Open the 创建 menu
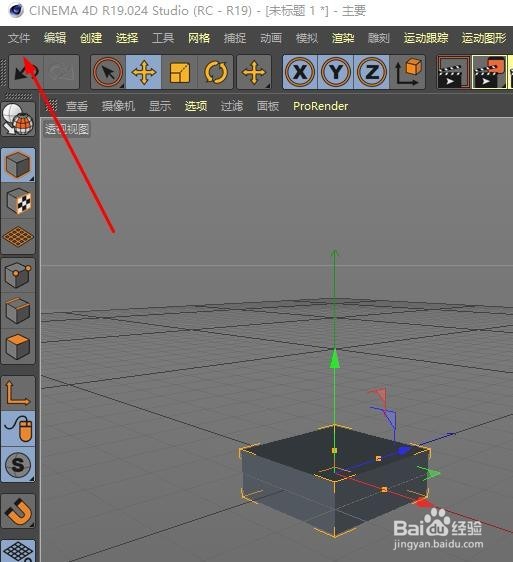 tap(91, 38)
